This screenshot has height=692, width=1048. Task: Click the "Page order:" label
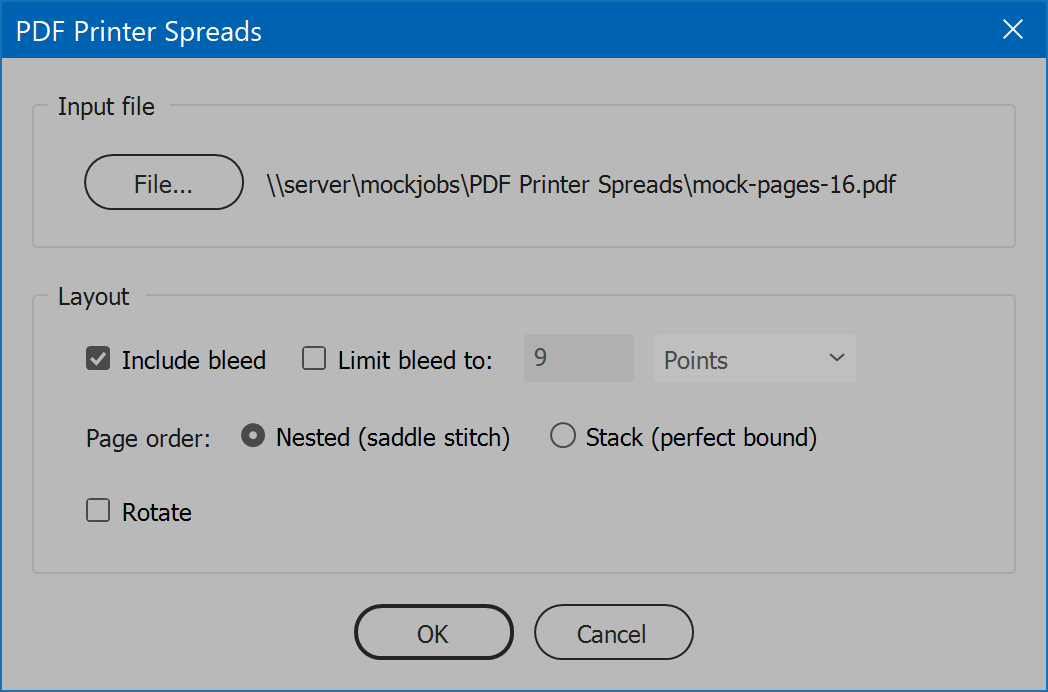(148, 439)
